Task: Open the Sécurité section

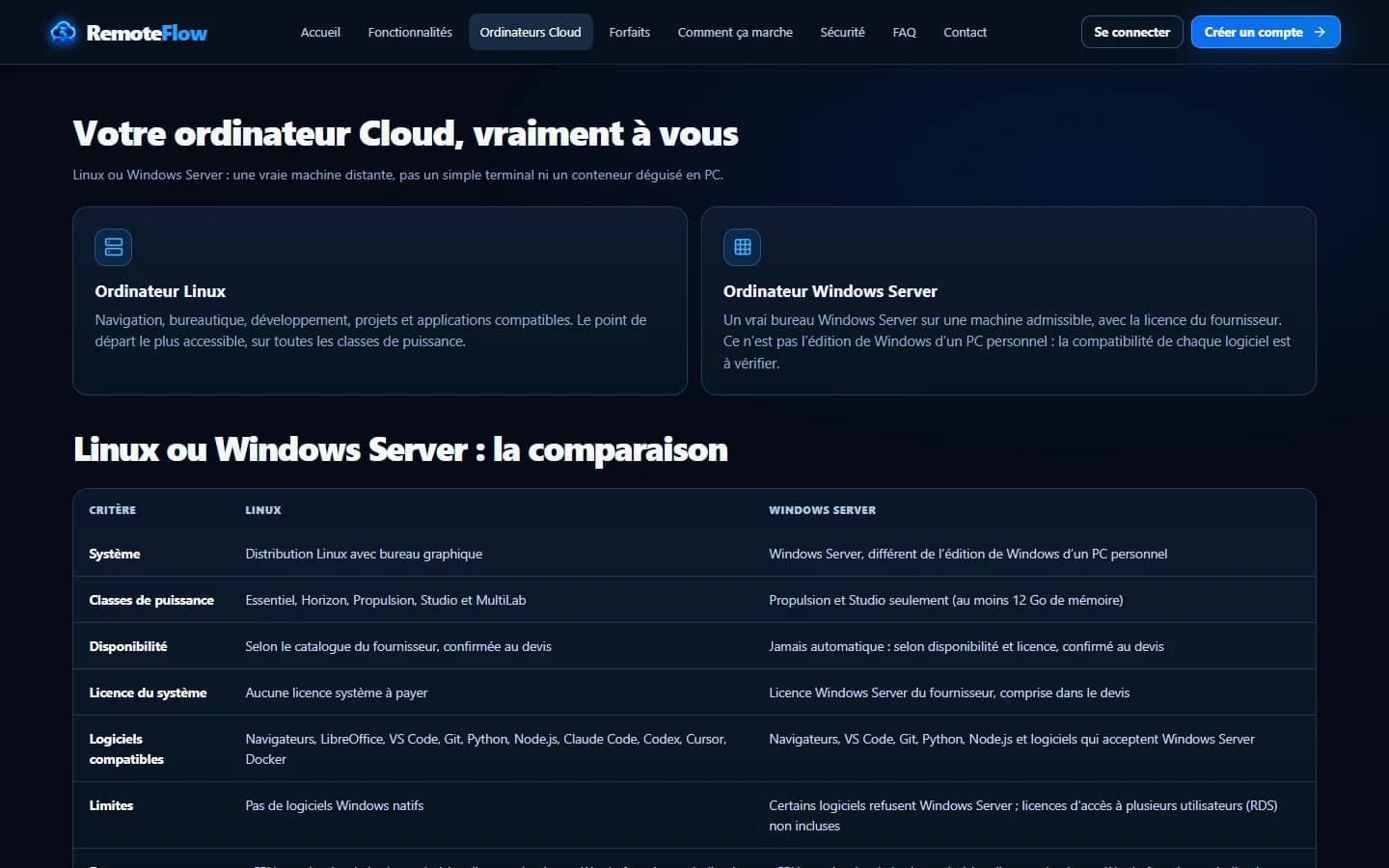Action: coord(842,32)
